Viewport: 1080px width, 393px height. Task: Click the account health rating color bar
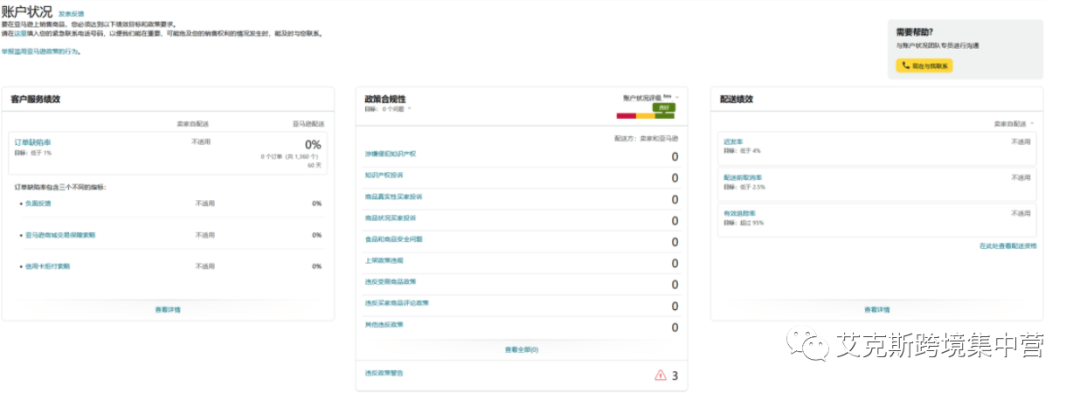(644, 116)
